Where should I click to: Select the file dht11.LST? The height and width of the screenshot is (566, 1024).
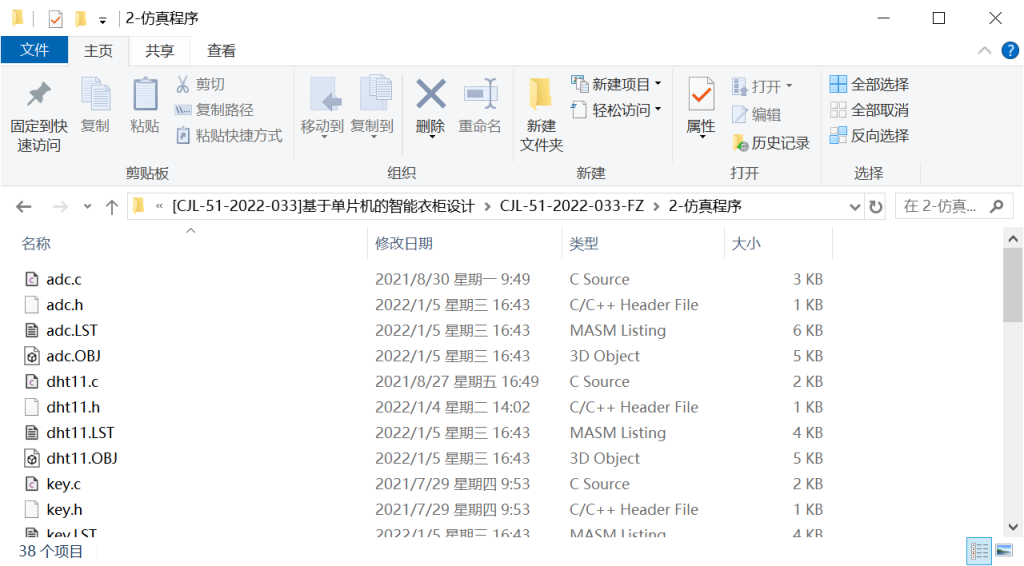point(80,433)
